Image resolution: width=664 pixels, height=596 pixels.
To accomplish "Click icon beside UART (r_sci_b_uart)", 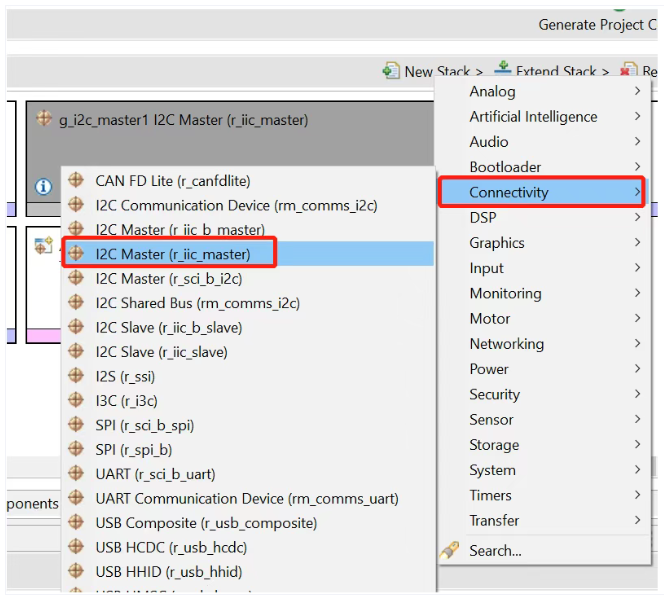I will (x=76, y=473).
